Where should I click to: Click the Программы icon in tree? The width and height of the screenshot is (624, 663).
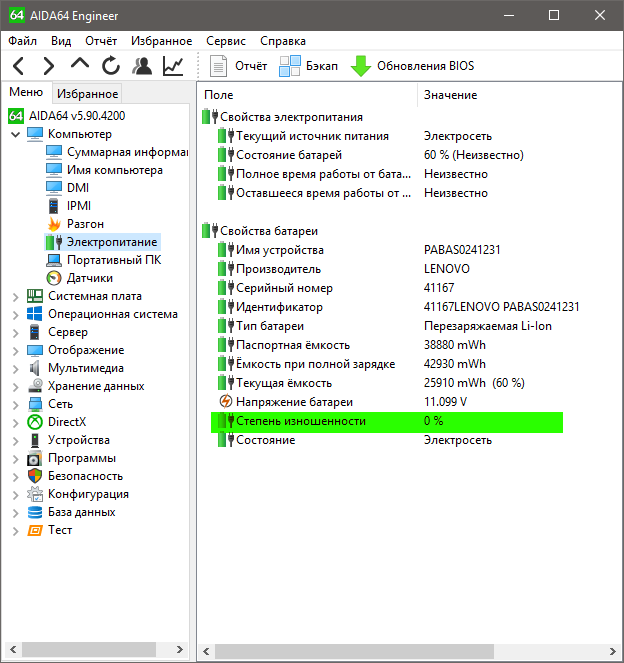(x=35, y=458)
